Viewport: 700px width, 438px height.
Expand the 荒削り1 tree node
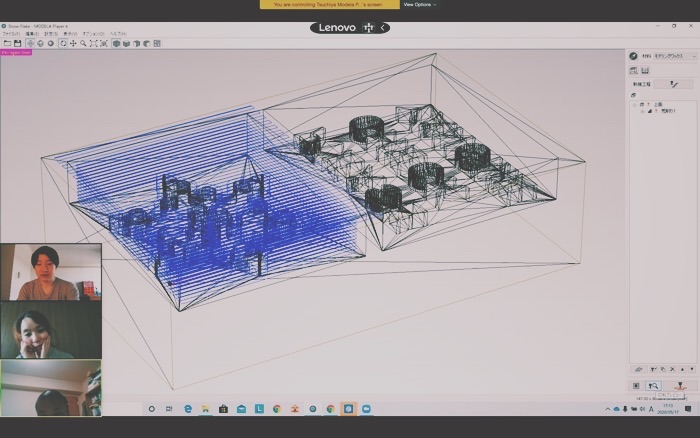pos(642,111)
